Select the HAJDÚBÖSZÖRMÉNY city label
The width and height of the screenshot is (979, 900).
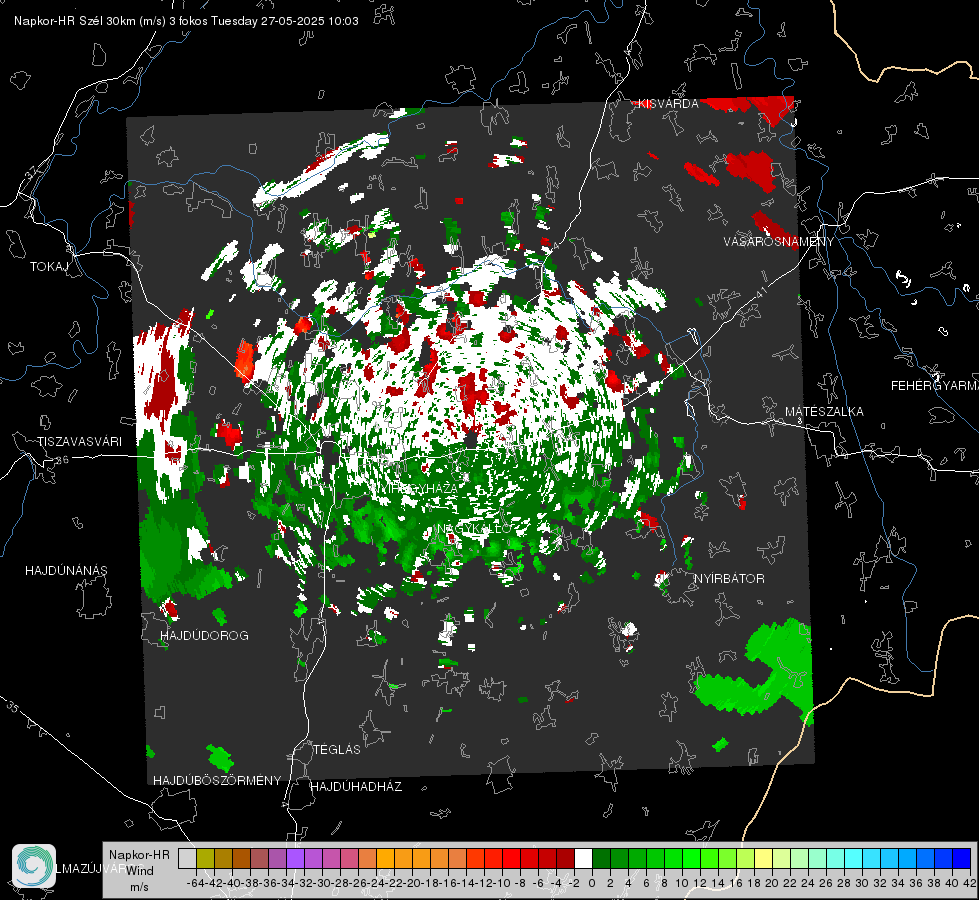coord(217,781)
